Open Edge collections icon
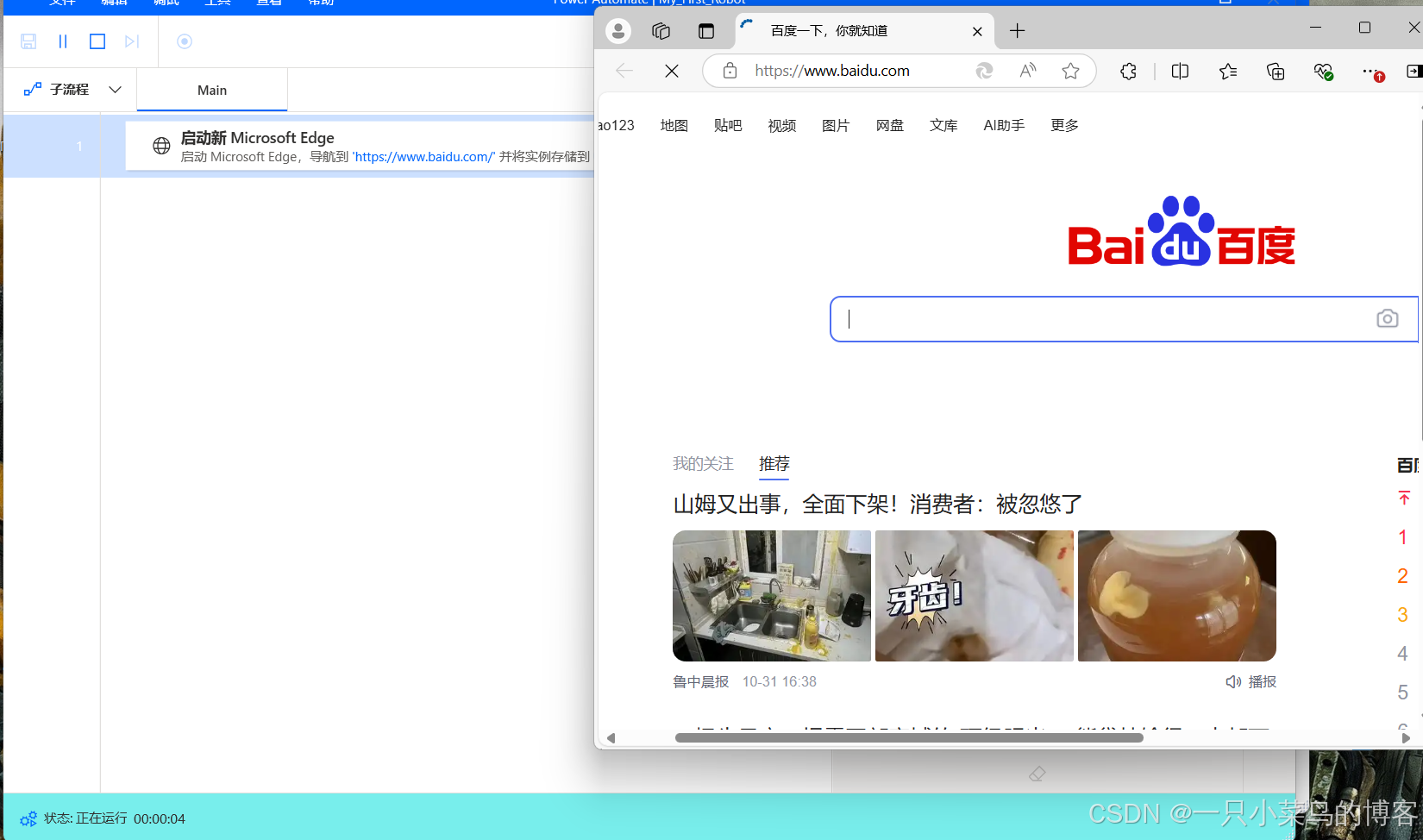 1276,72
